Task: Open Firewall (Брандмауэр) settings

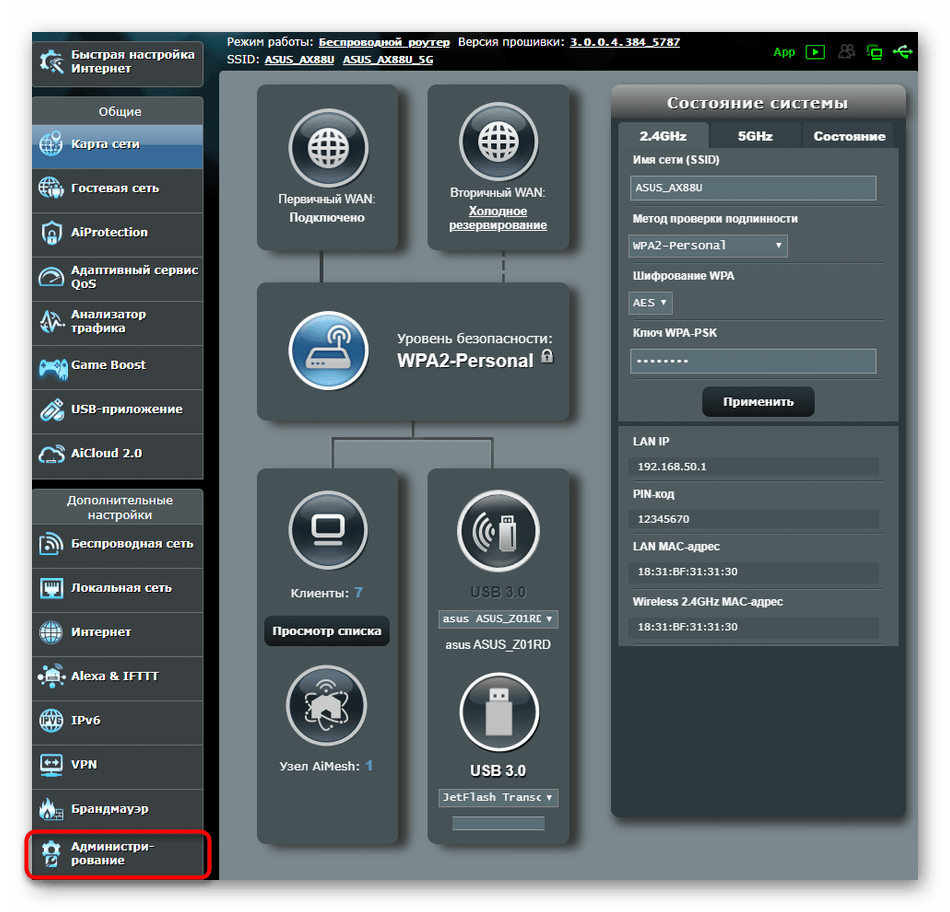Action: pos(118,810)
